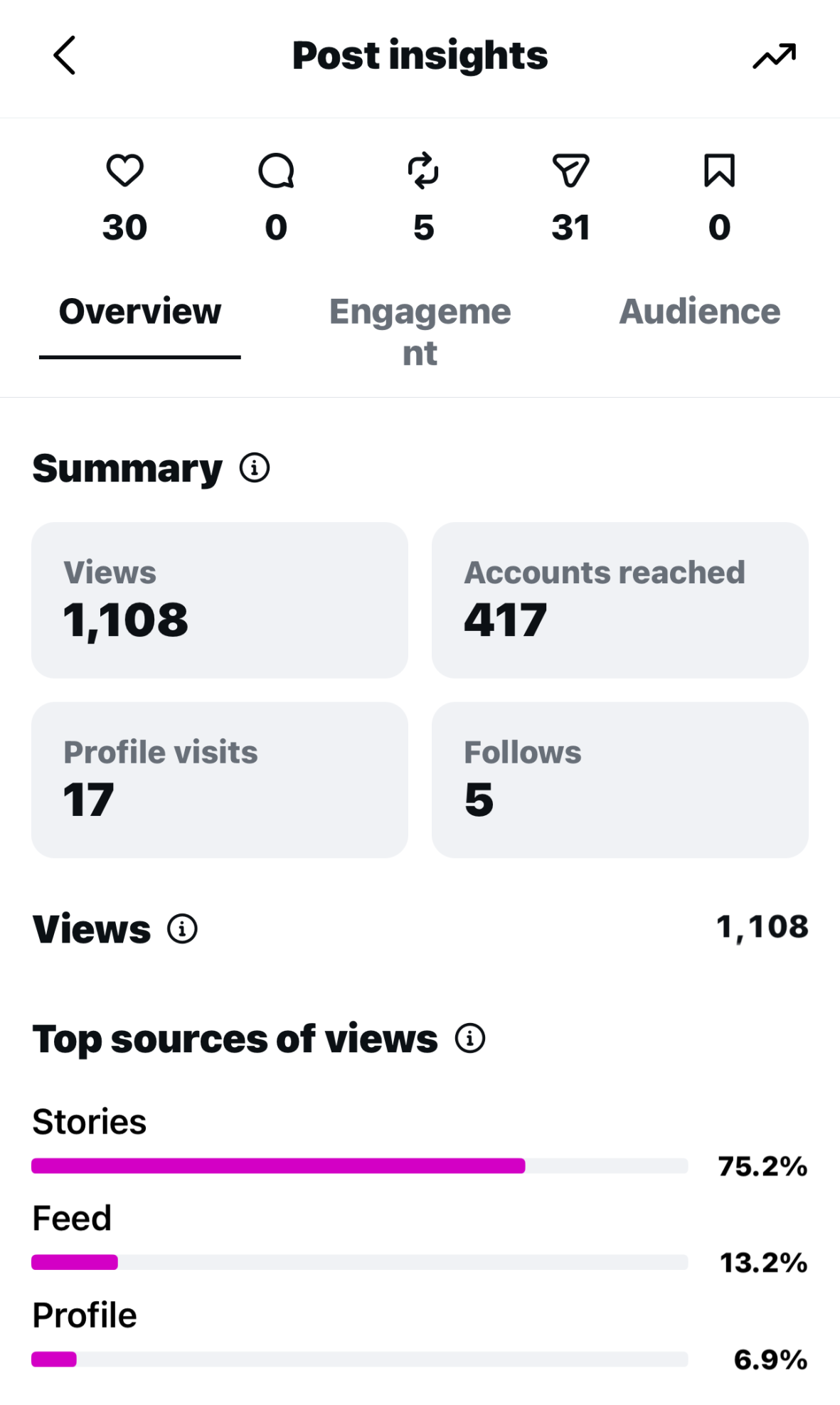Tap the heart likes icon
This screenshot has width=840, height=1405.
[125, 171]
